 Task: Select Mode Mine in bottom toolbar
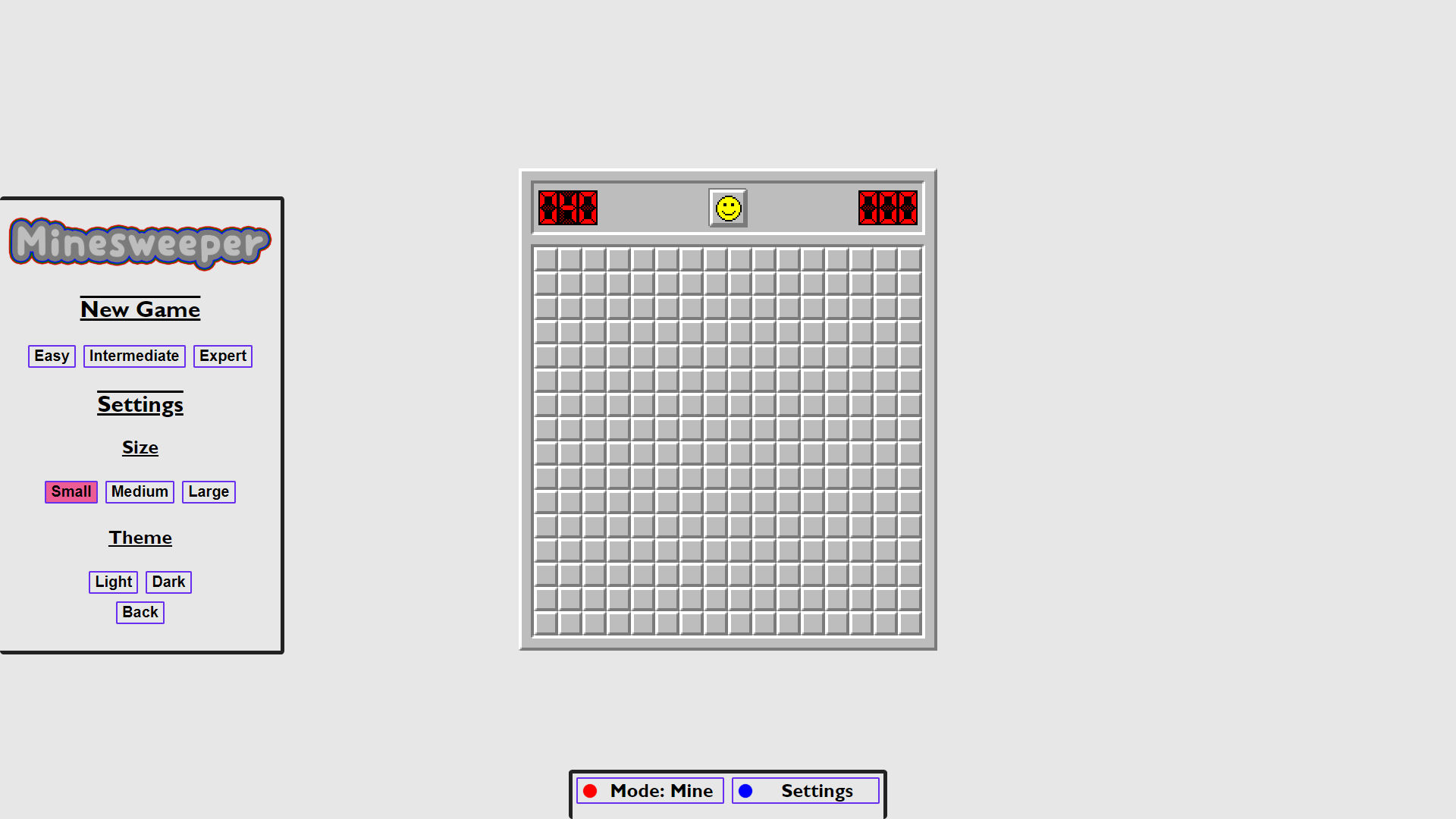[649, 791]
